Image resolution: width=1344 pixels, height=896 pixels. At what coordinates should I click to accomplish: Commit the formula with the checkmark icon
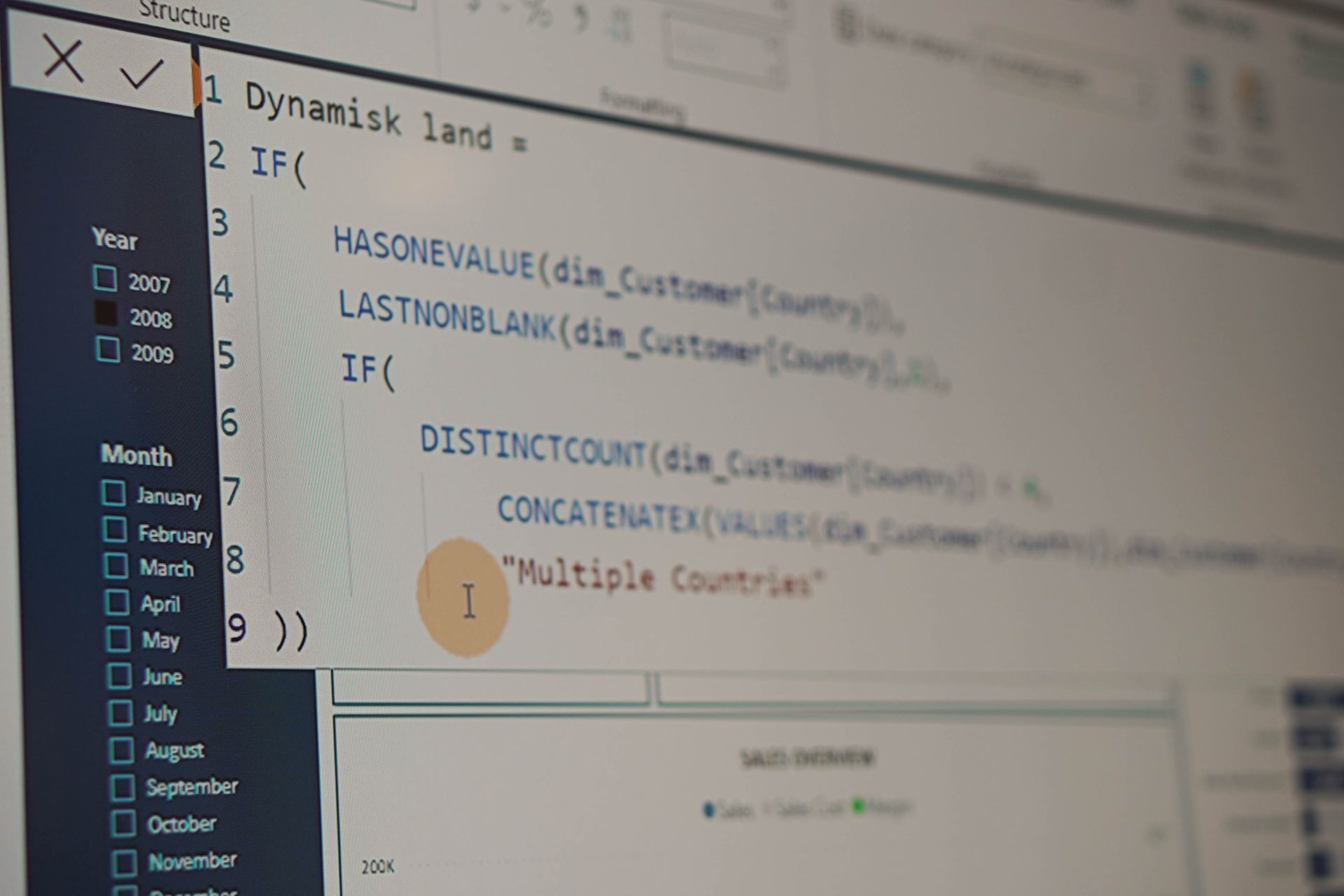pyautogui.click(x=142, y=73)
